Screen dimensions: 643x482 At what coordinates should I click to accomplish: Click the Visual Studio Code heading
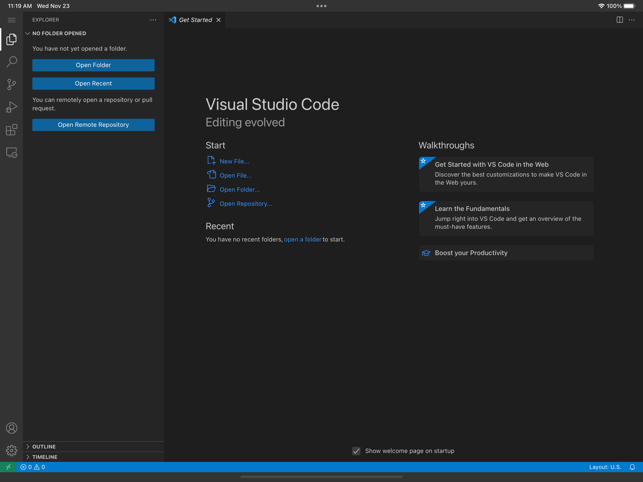(272, 104)
